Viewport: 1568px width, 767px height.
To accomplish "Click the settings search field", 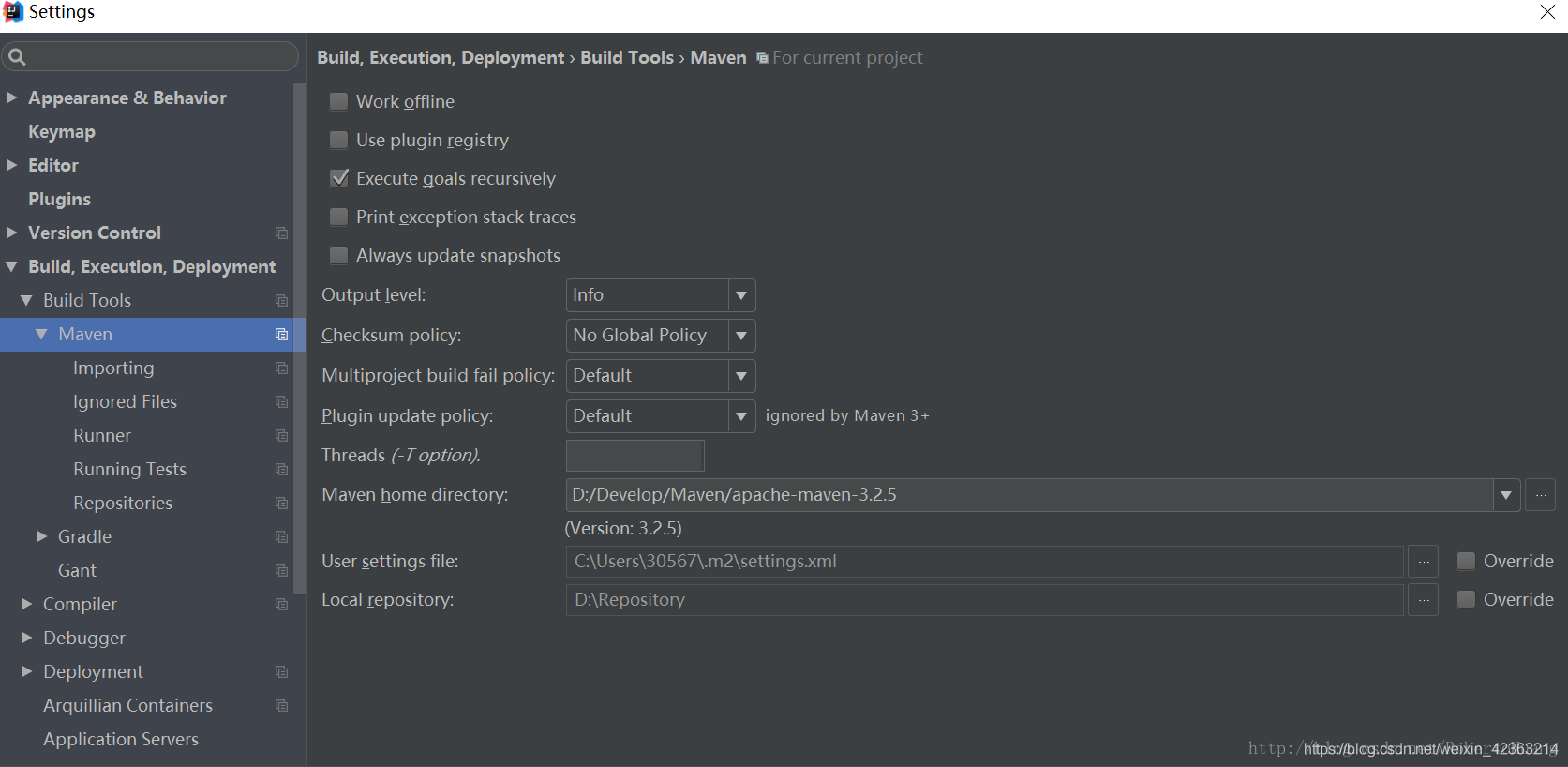I will tap(150, 56).
